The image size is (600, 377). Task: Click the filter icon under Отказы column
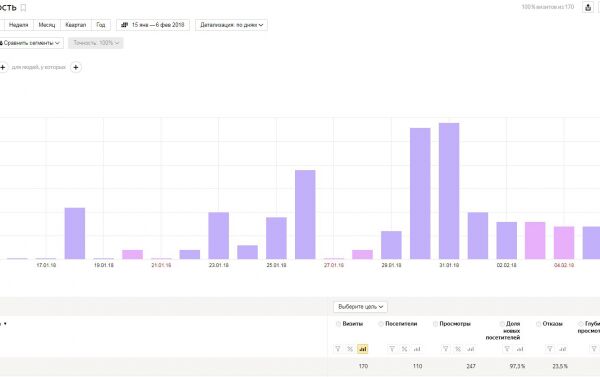tap(549, 349)
